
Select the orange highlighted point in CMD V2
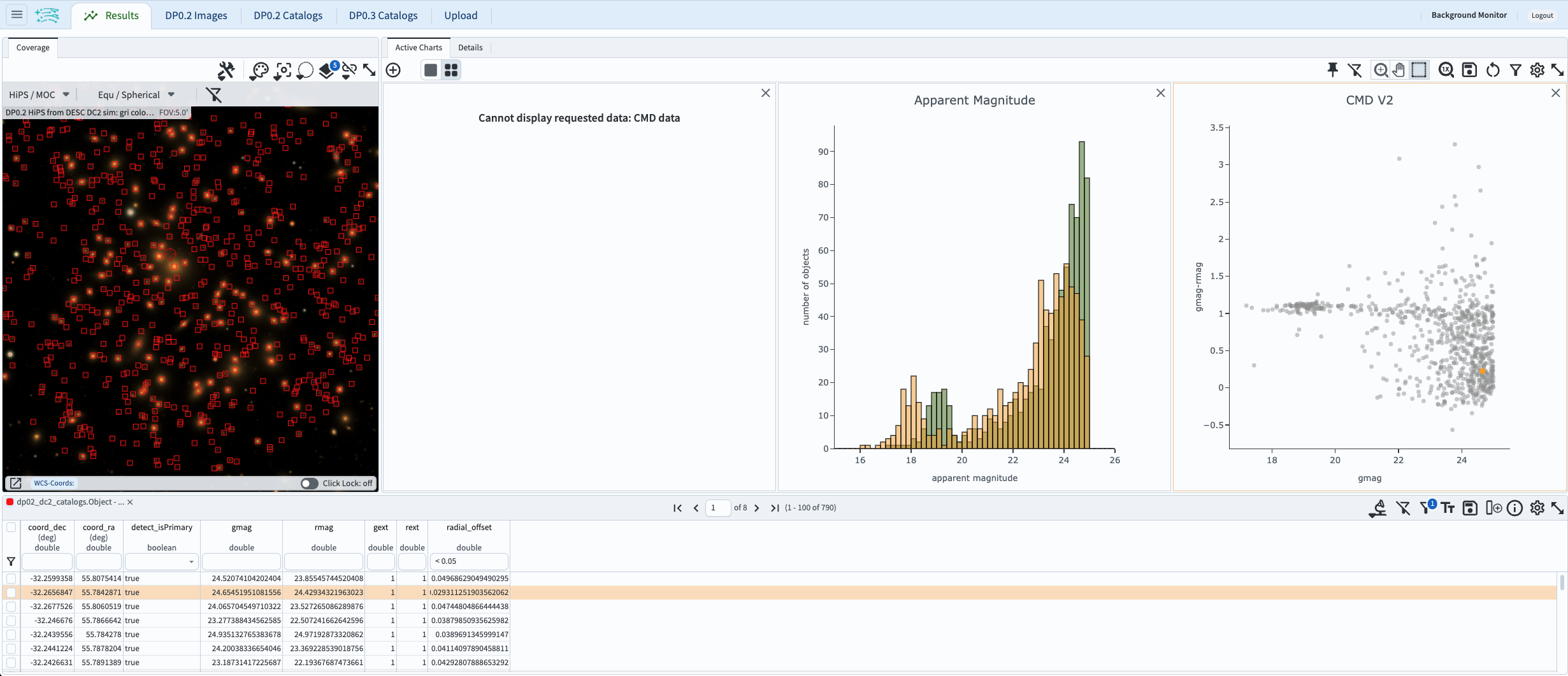[x=1481, y=371]
